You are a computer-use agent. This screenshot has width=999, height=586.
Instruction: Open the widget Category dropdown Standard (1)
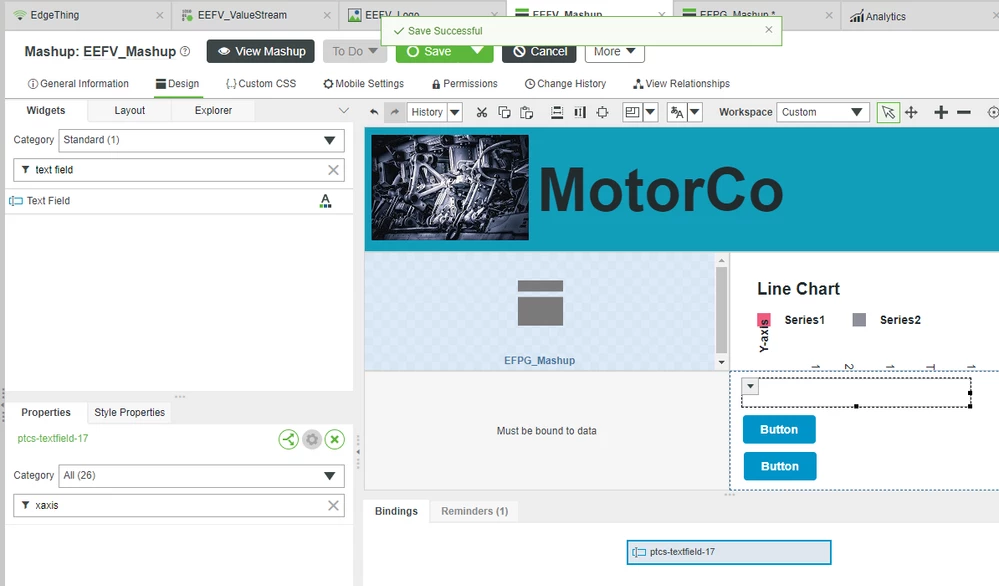201,140
